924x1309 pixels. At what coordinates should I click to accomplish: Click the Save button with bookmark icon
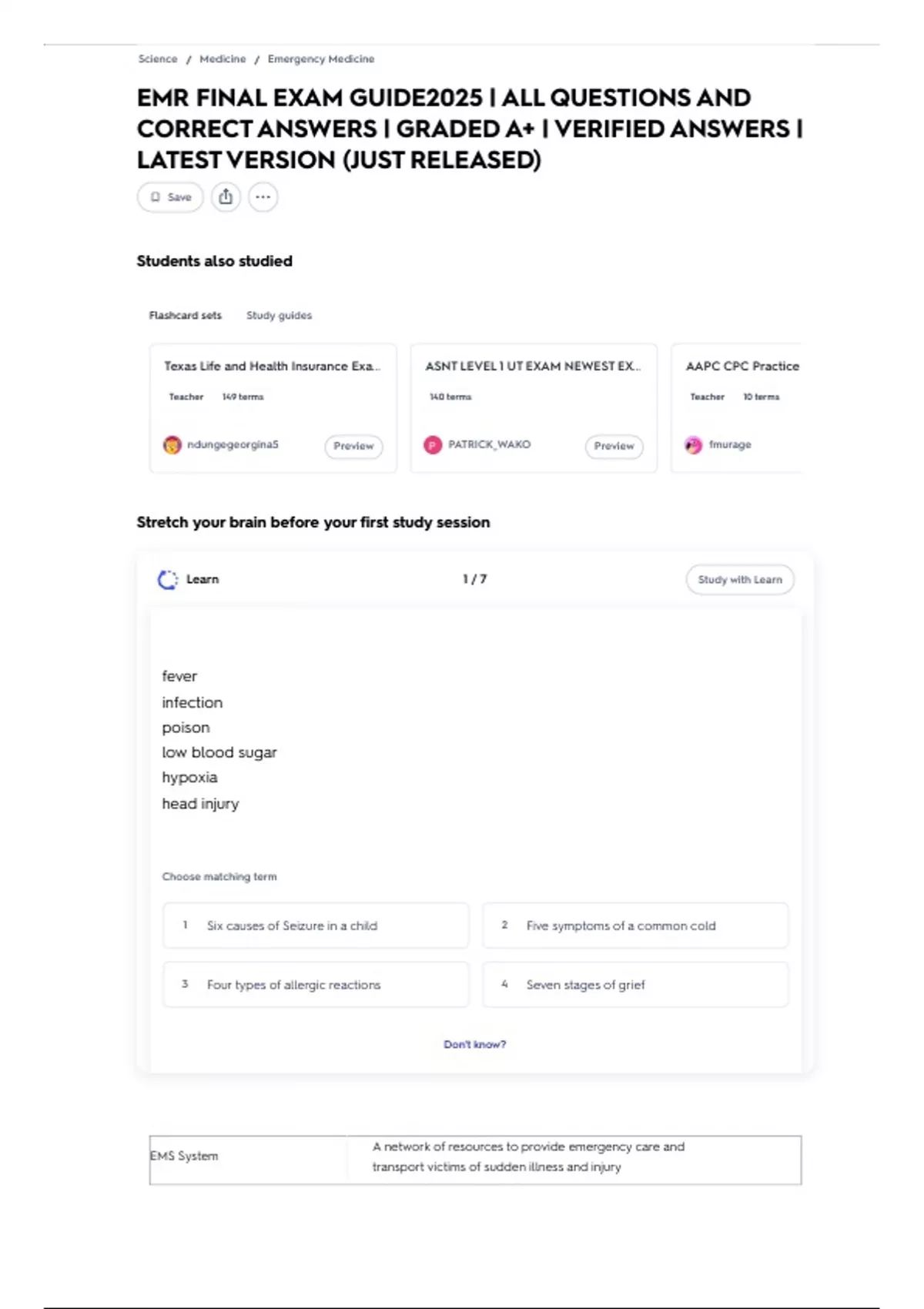click(x=170, y=197)
